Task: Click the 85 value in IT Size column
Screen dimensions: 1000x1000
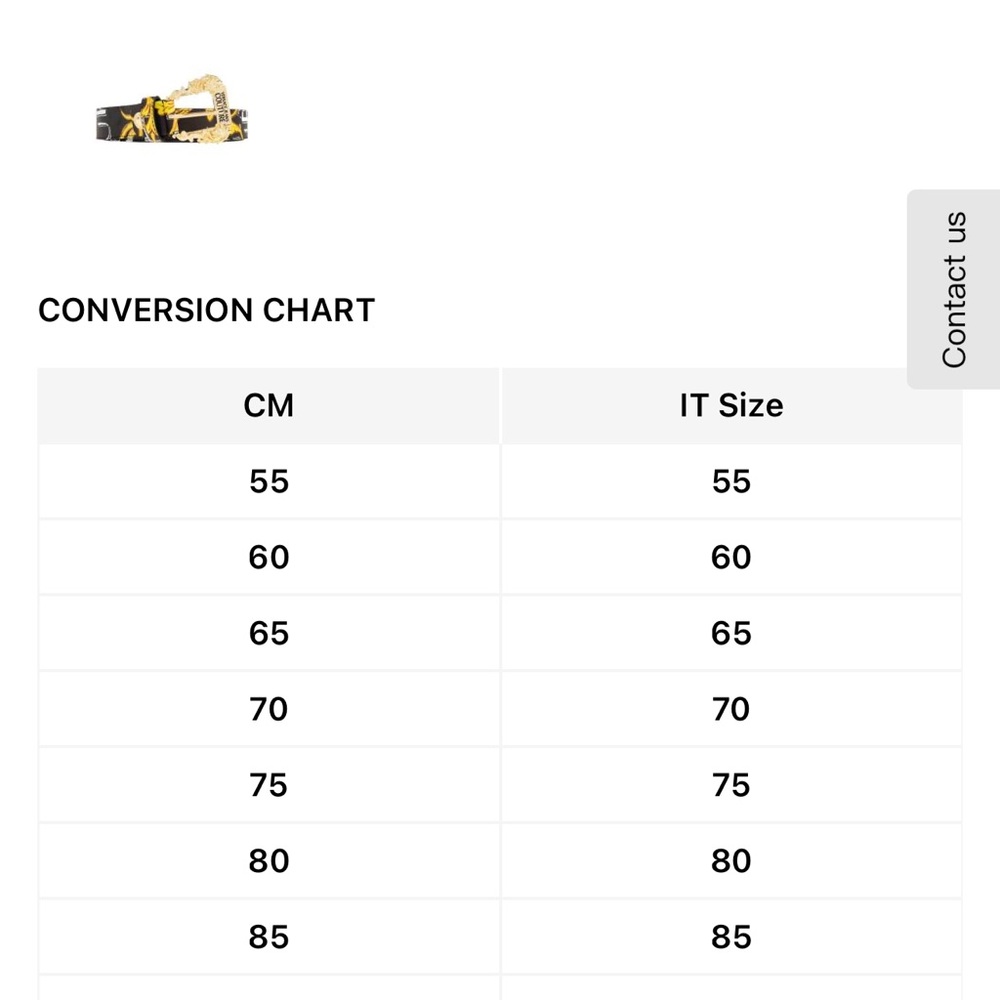Action: coord(732,937)
